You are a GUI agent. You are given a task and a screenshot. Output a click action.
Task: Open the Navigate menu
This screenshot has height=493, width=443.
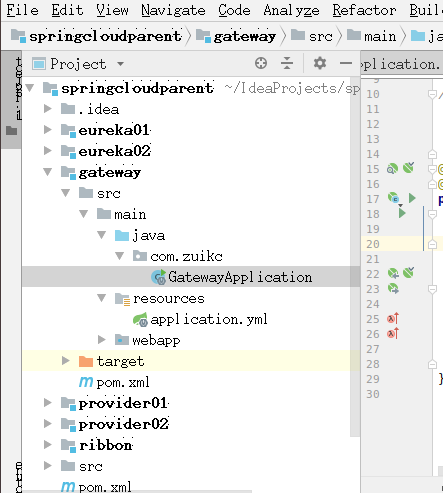tap(173, 10)
